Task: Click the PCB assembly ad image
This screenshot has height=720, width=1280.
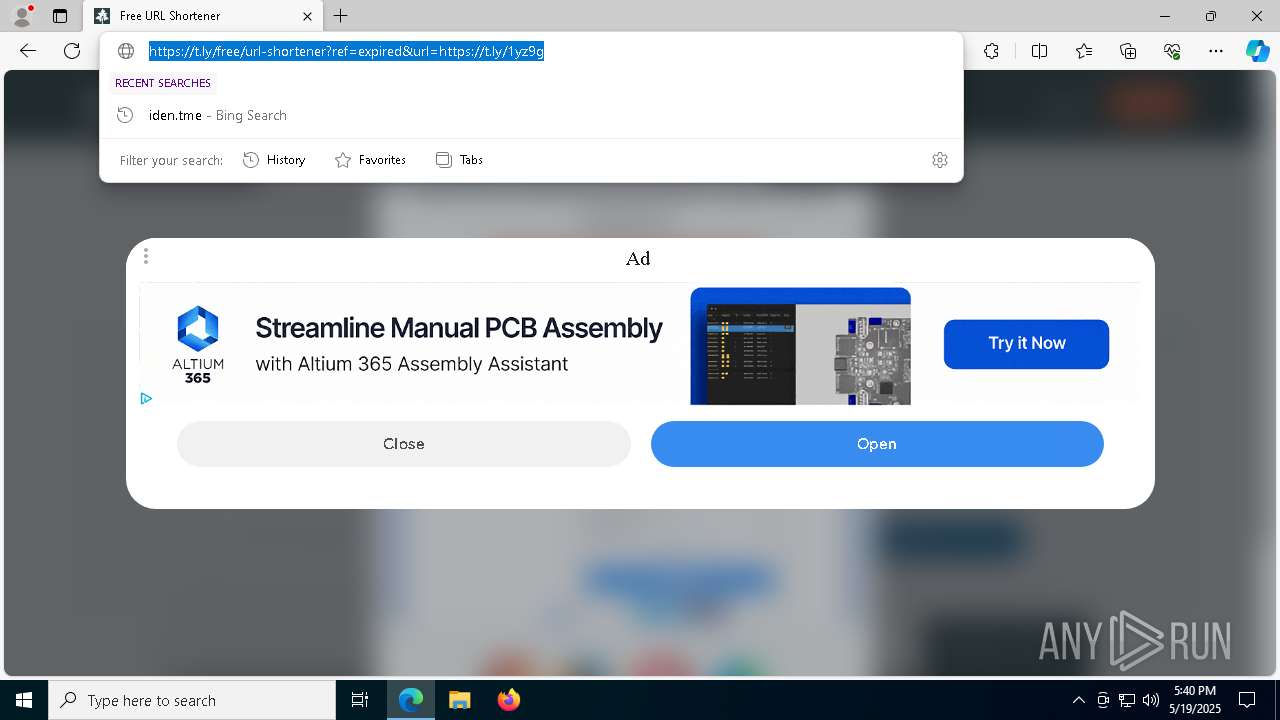Action: 800,346
